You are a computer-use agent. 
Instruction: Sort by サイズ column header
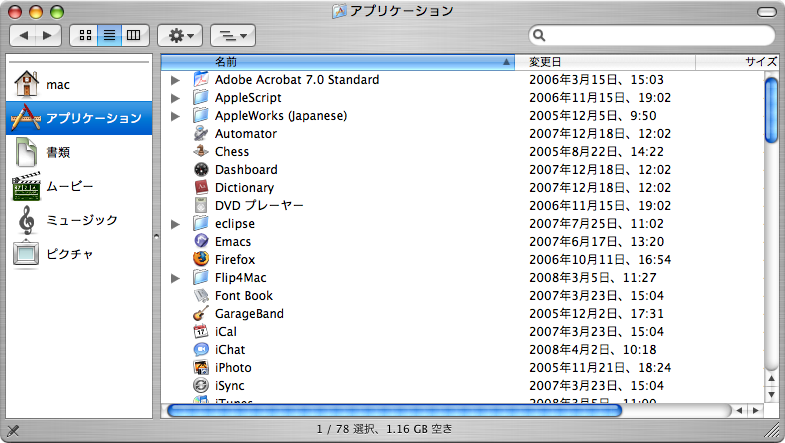pos(737,62)
